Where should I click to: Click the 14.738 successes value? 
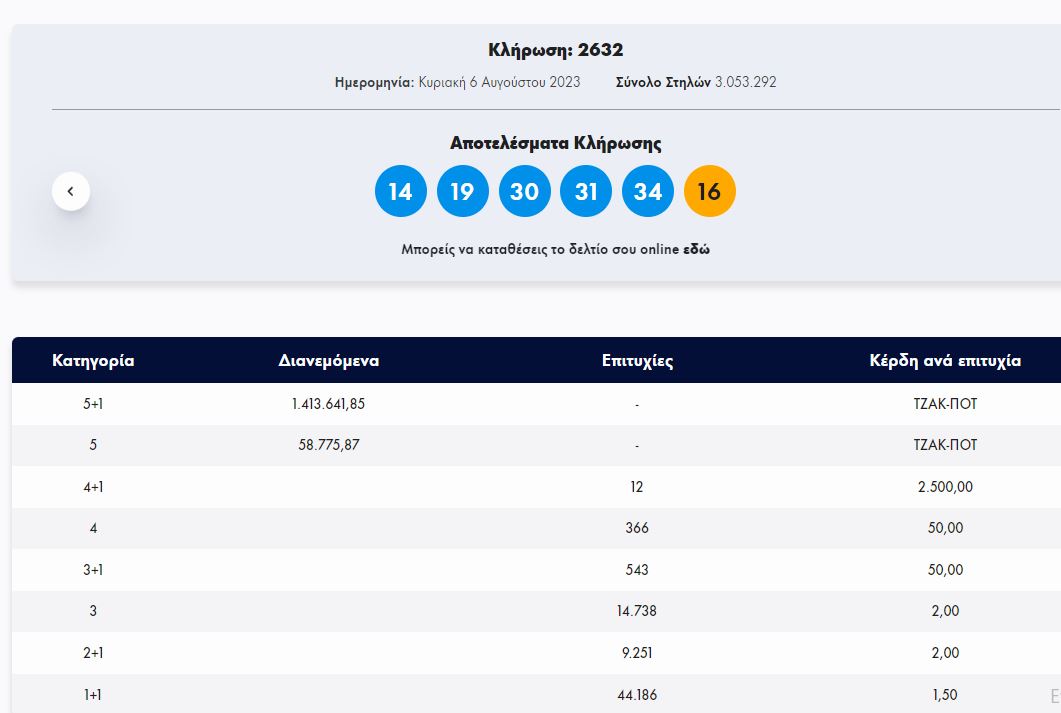tap(637, 611)
